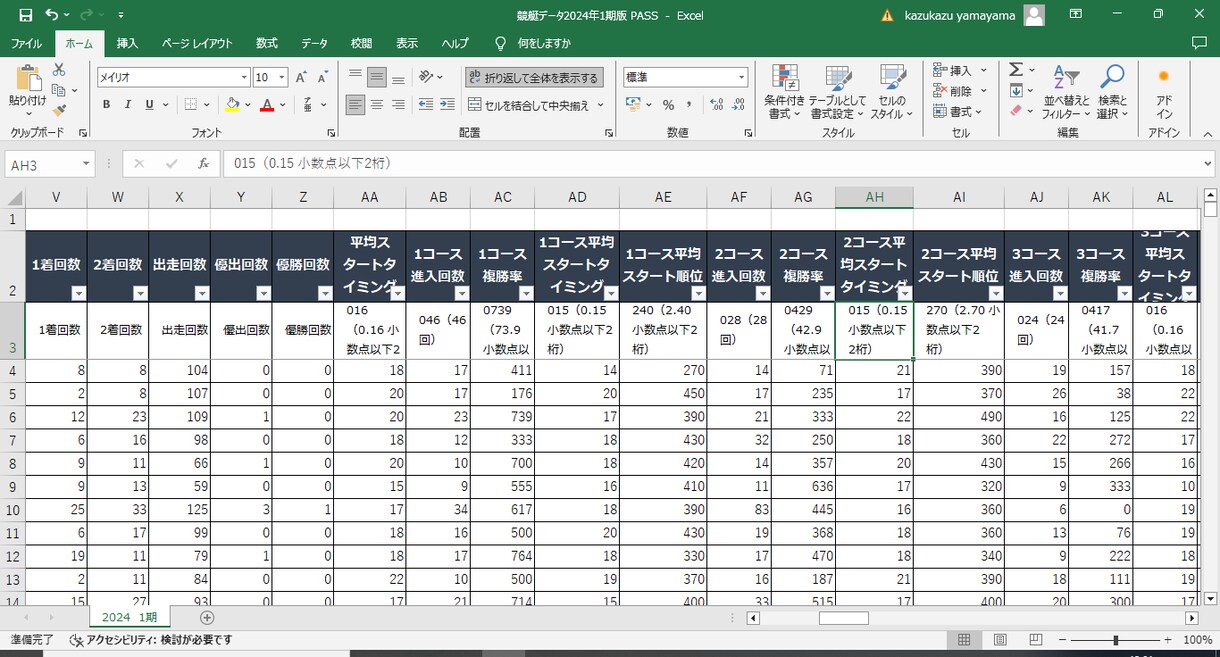Screen dimensions: 1220x657
Task: Click the Cut scissors icon
Action: click(59, 70)
